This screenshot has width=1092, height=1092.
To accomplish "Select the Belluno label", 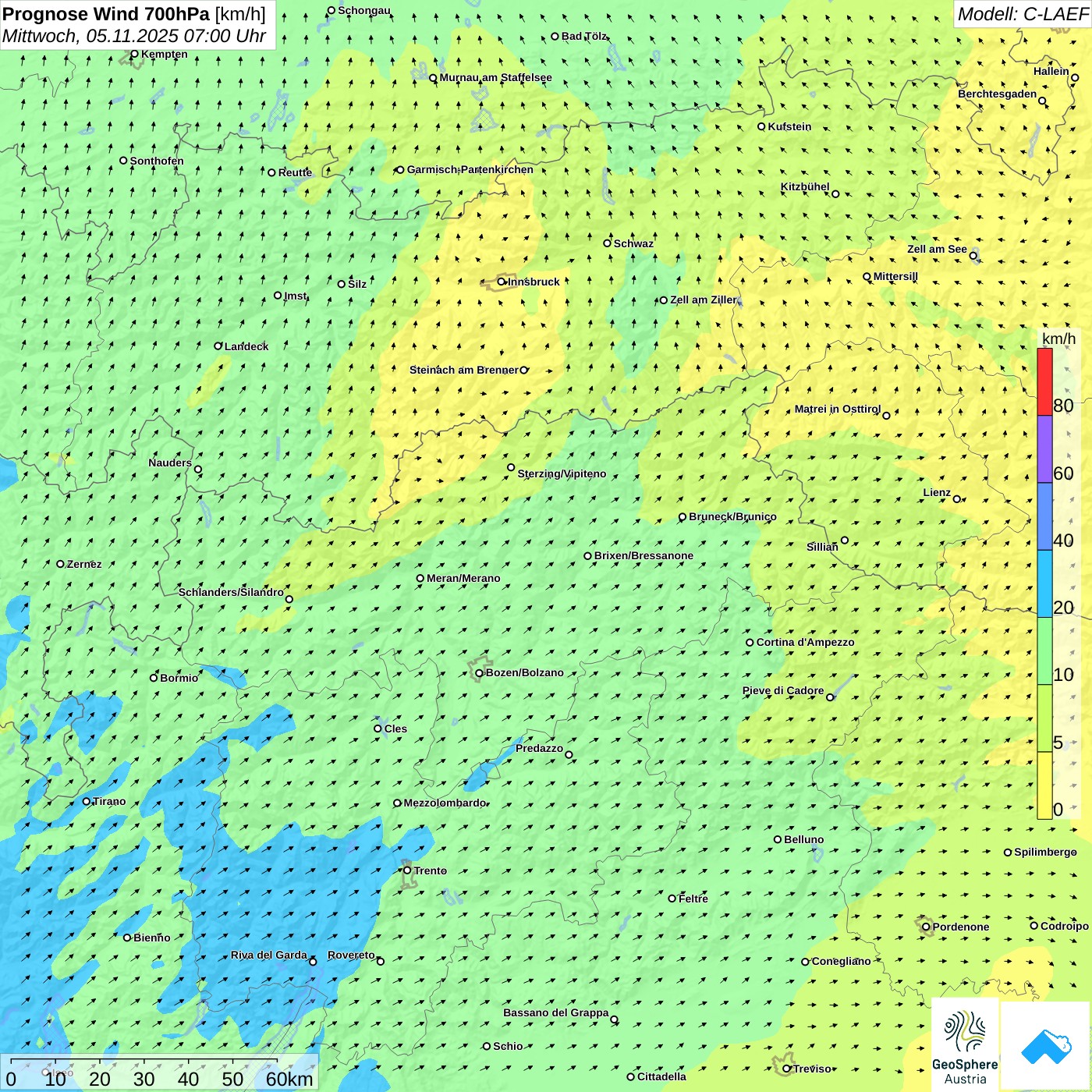I will (804, 840).
